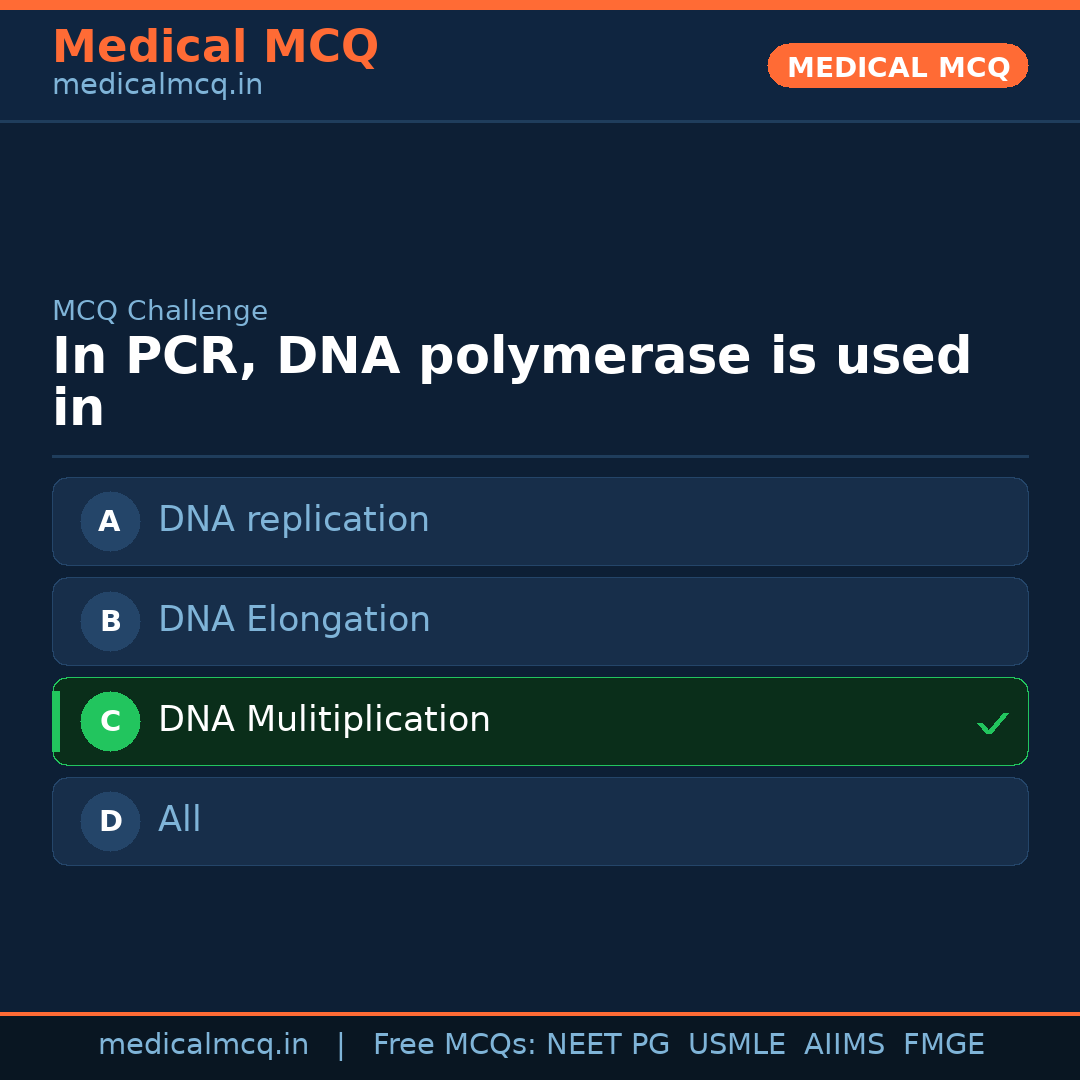Select USMLE in the footer

point(736,1045)
